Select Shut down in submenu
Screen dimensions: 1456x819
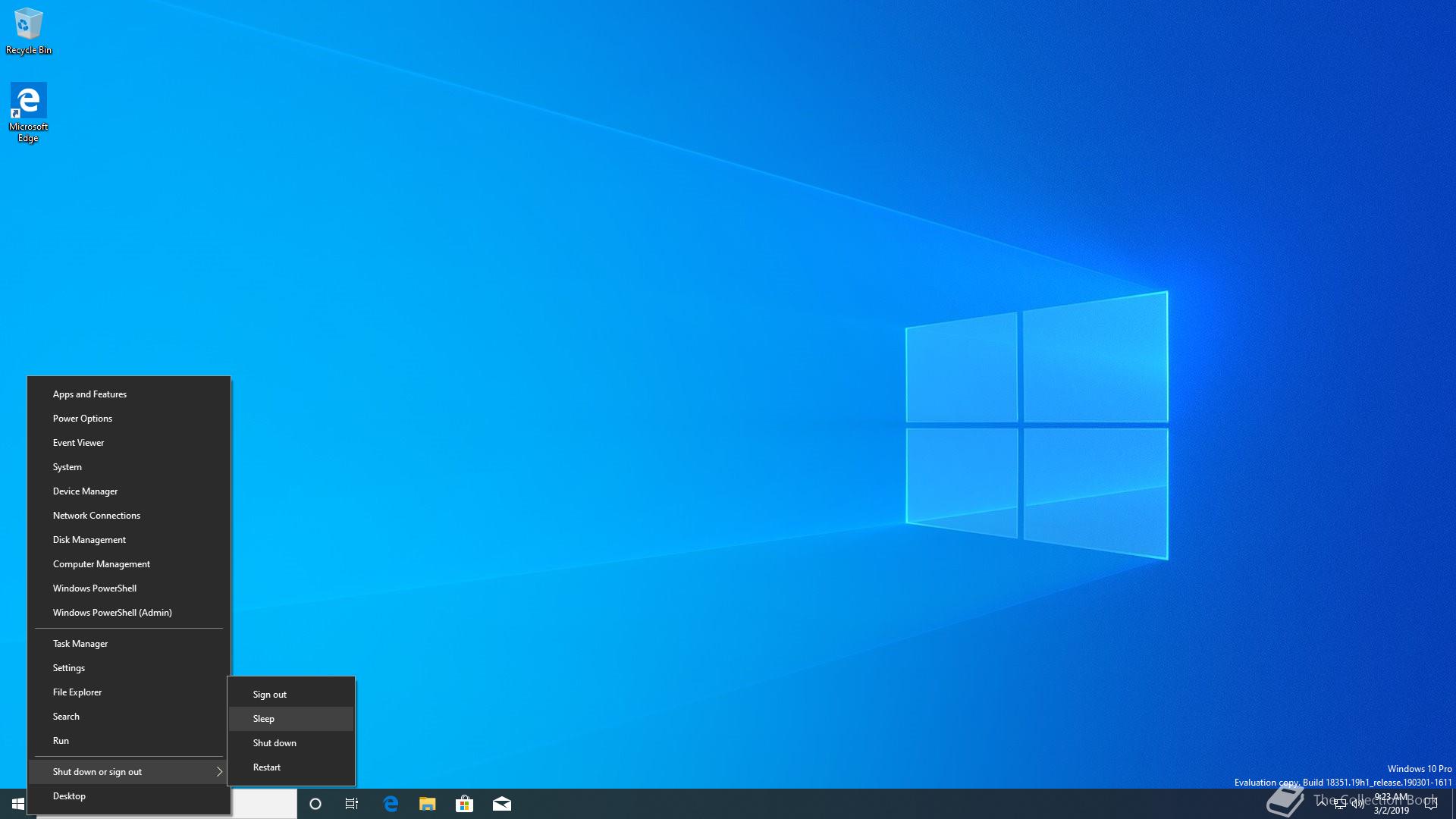pos(291,743)
